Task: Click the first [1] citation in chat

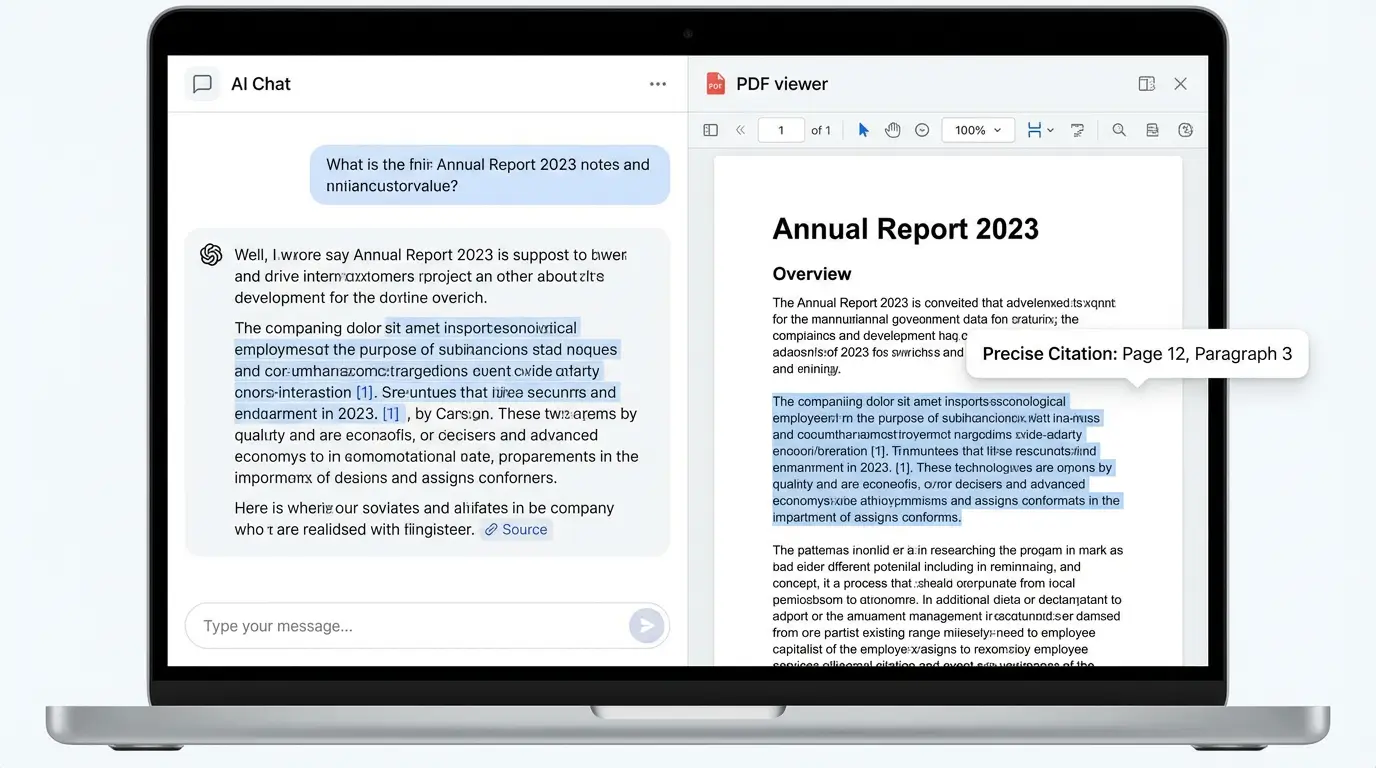Action: [x=365, y=392]
